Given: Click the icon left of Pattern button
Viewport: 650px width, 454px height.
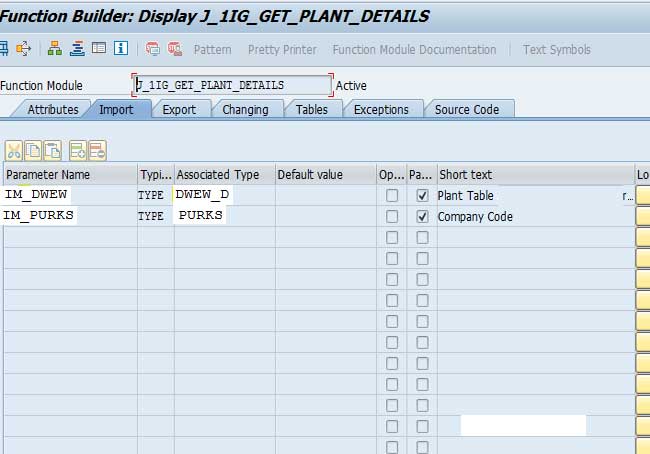Looking at the screenshot, I should pos(175,49).
